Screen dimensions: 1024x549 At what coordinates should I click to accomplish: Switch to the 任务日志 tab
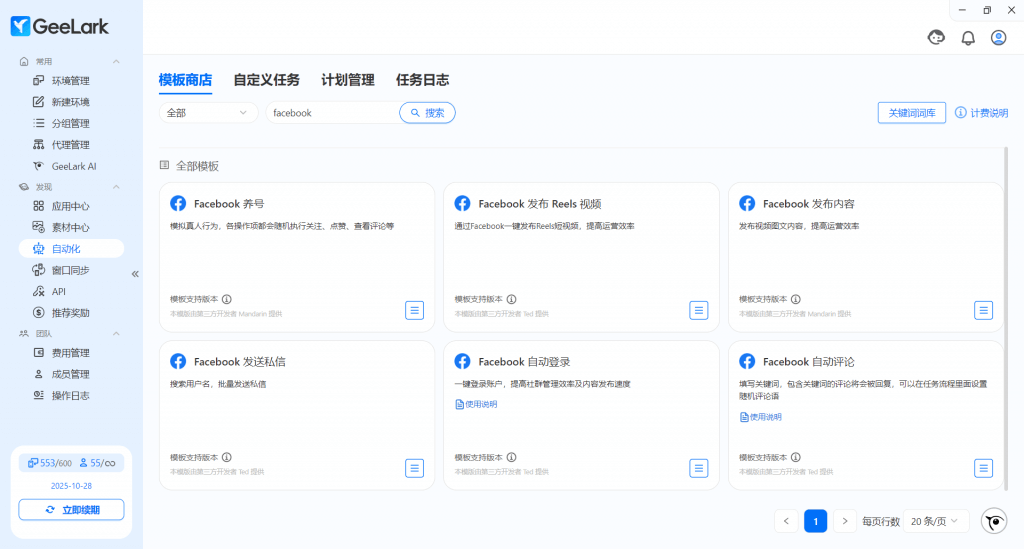422,80
